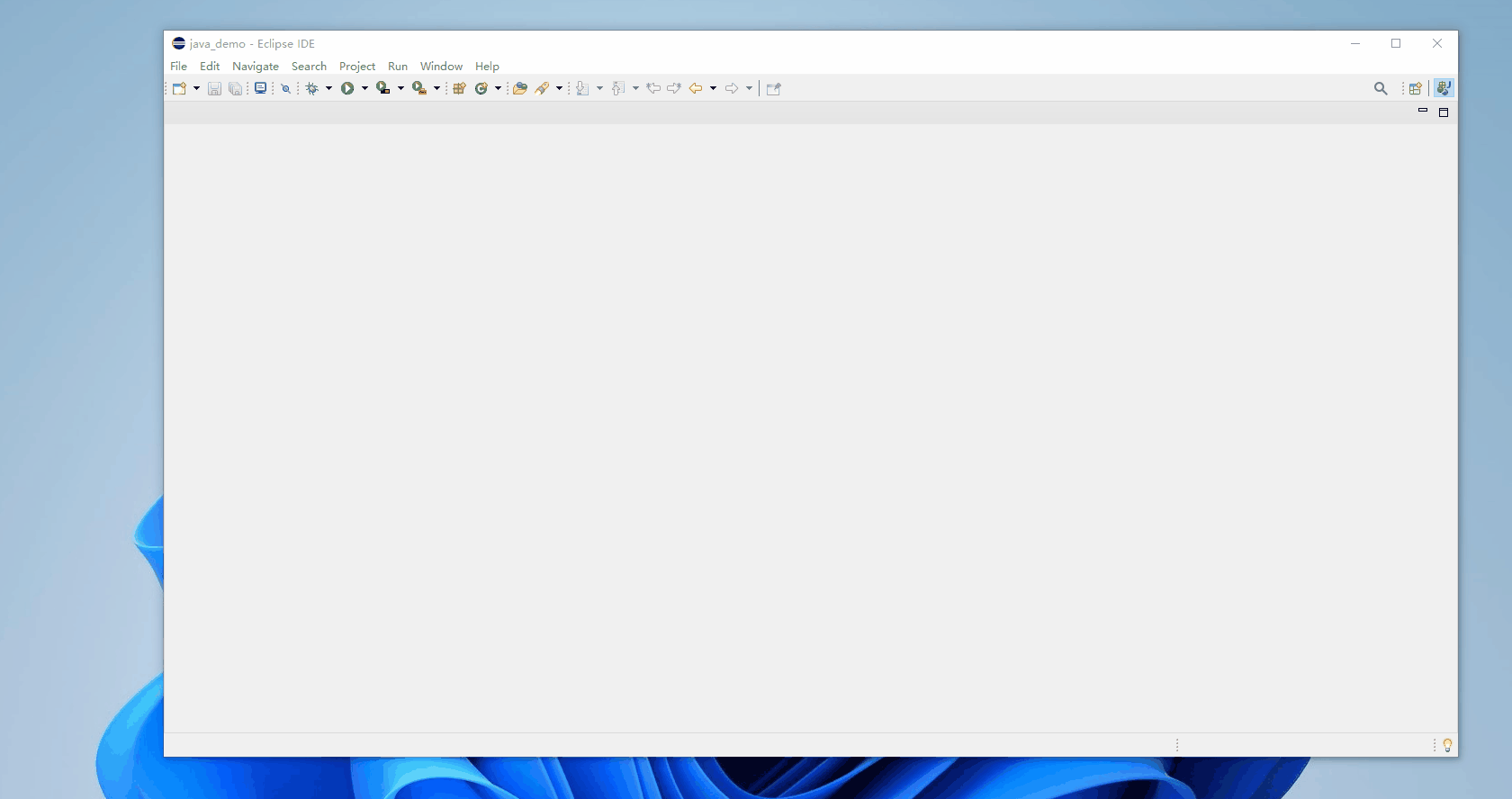Minimize the editor area with the dash icon
Viewport: 1512px width, 799px height.
(x=1423, y=111)
